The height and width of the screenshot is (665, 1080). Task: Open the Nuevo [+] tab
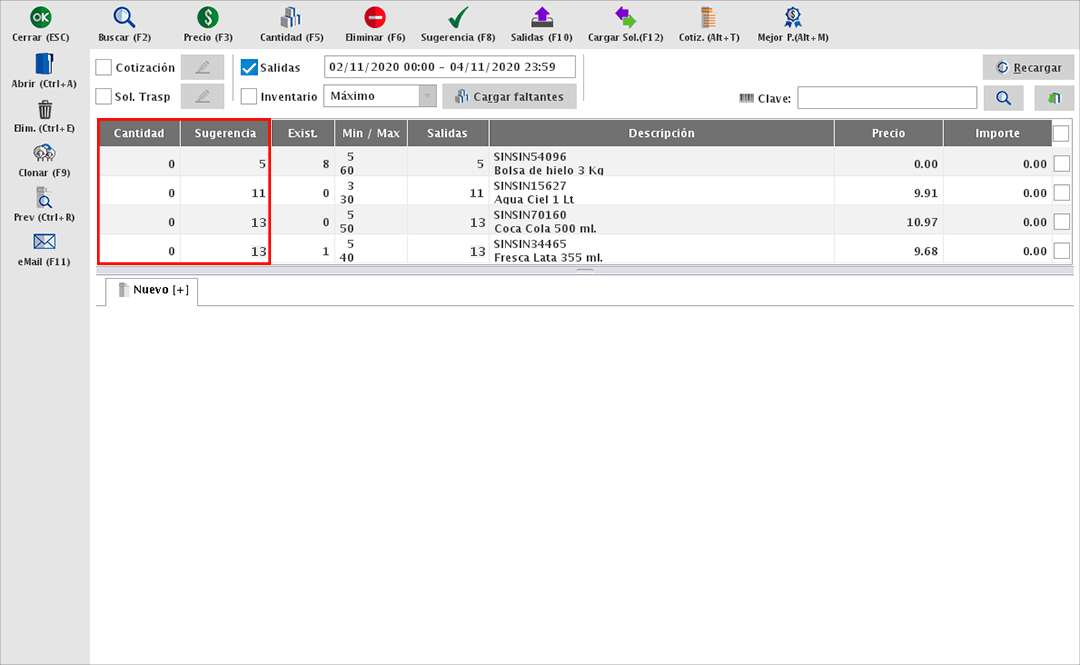pyautogui.click(x=153, y=291)
